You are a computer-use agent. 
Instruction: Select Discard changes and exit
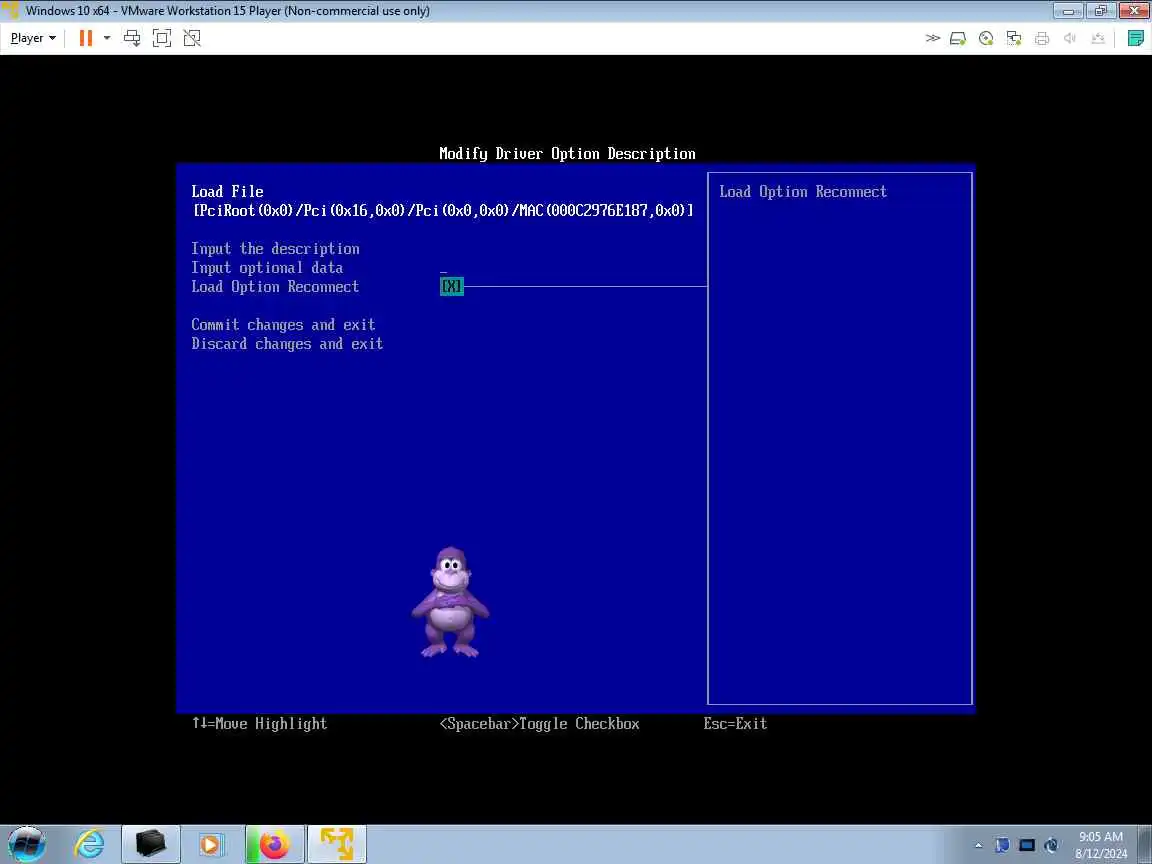[x=287, y=344]
